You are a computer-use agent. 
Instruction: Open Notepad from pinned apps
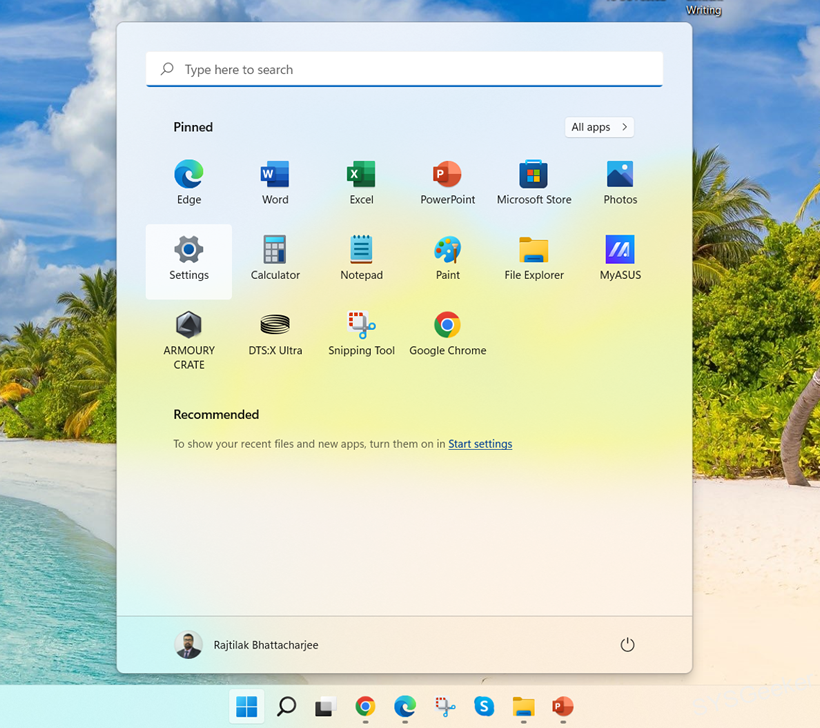(x=361, y=259)
